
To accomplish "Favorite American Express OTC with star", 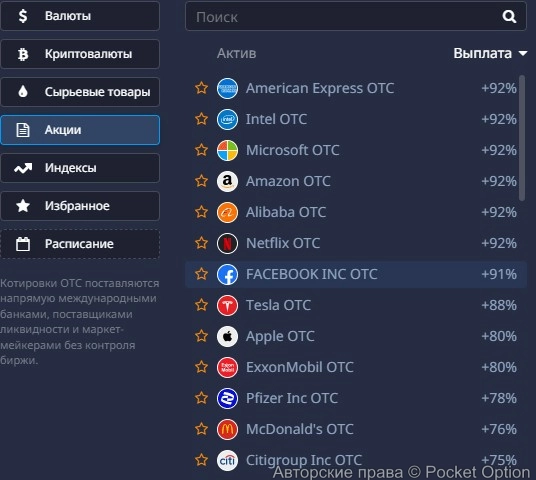I will click(201, 88).
